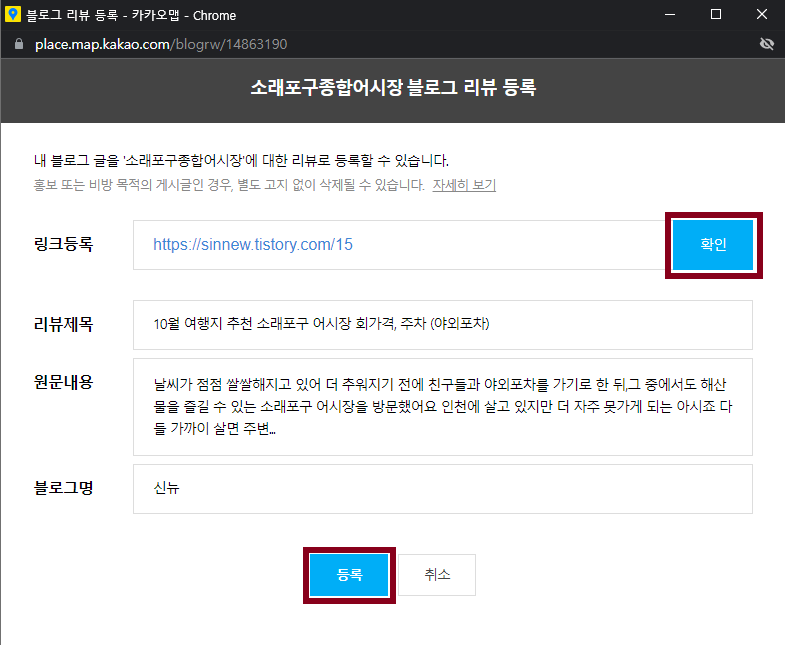Screen dimensions: 785x645
Task: Click the heading 소래포구종합어시장 블로그 리뷰 등록
Action: 393,88
